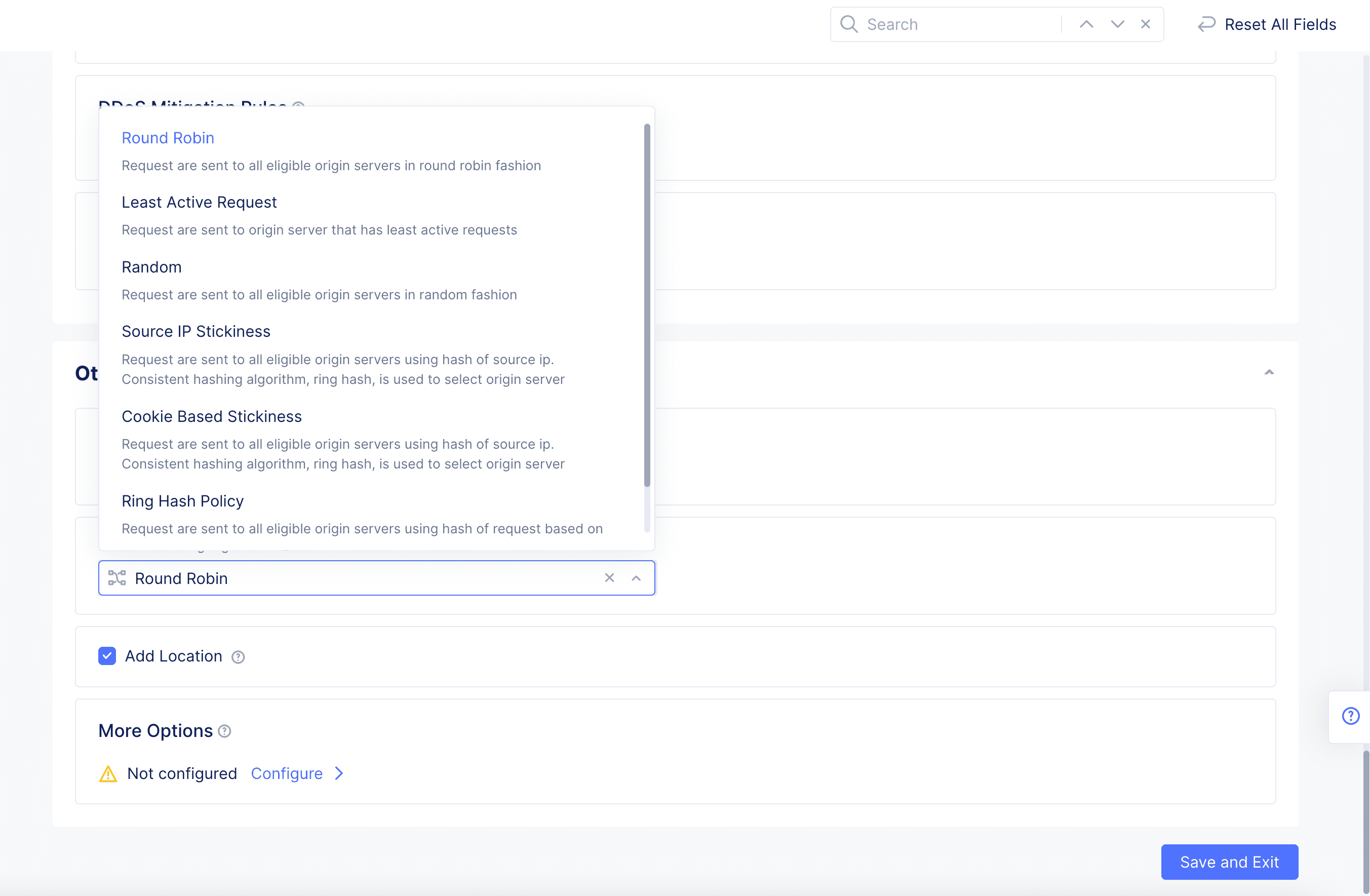
Task: Collapse the load balancing options dropdown
Action: [x=636, y=578]
